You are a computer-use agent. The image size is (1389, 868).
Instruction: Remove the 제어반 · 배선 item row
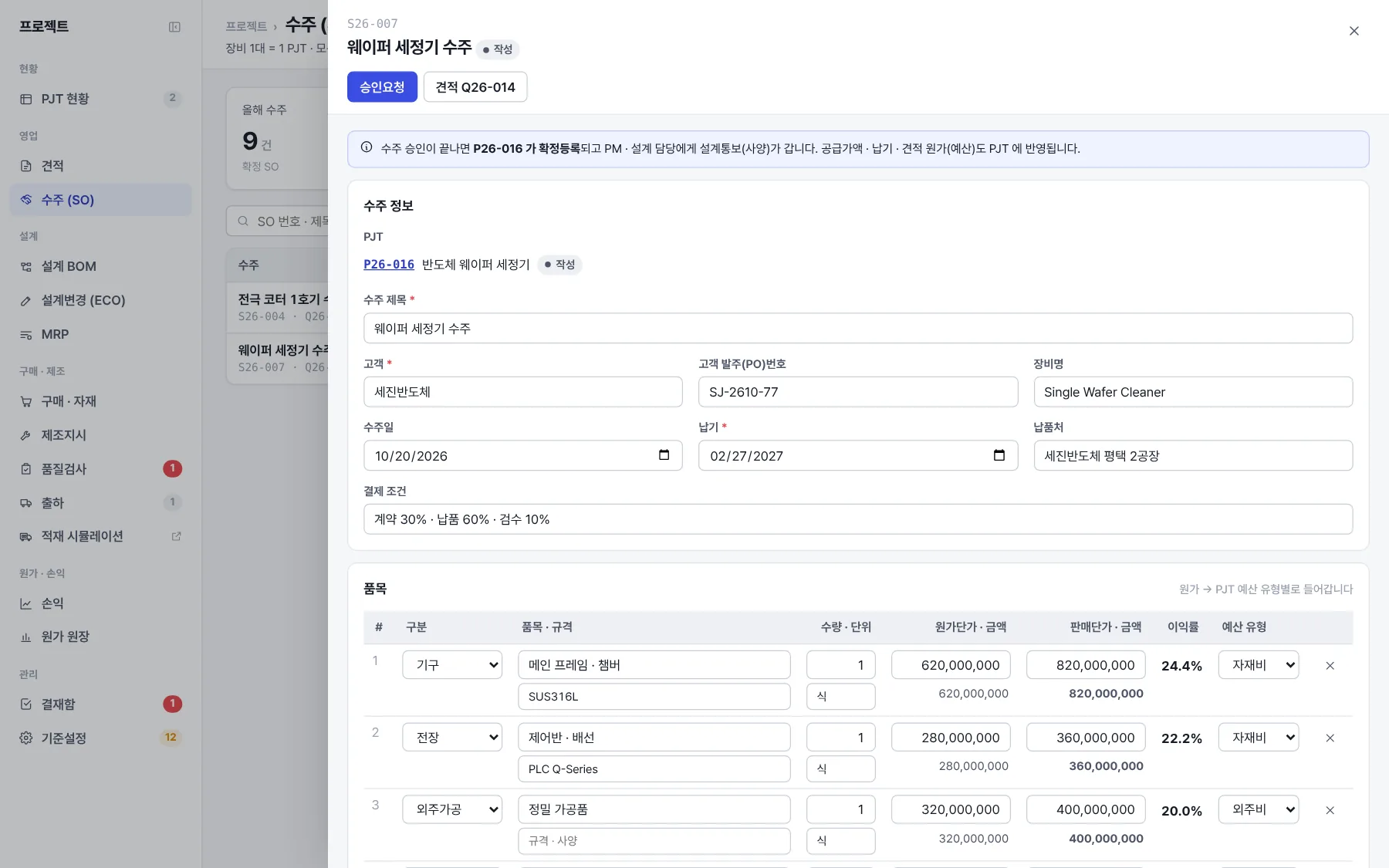click(1330, 738)
